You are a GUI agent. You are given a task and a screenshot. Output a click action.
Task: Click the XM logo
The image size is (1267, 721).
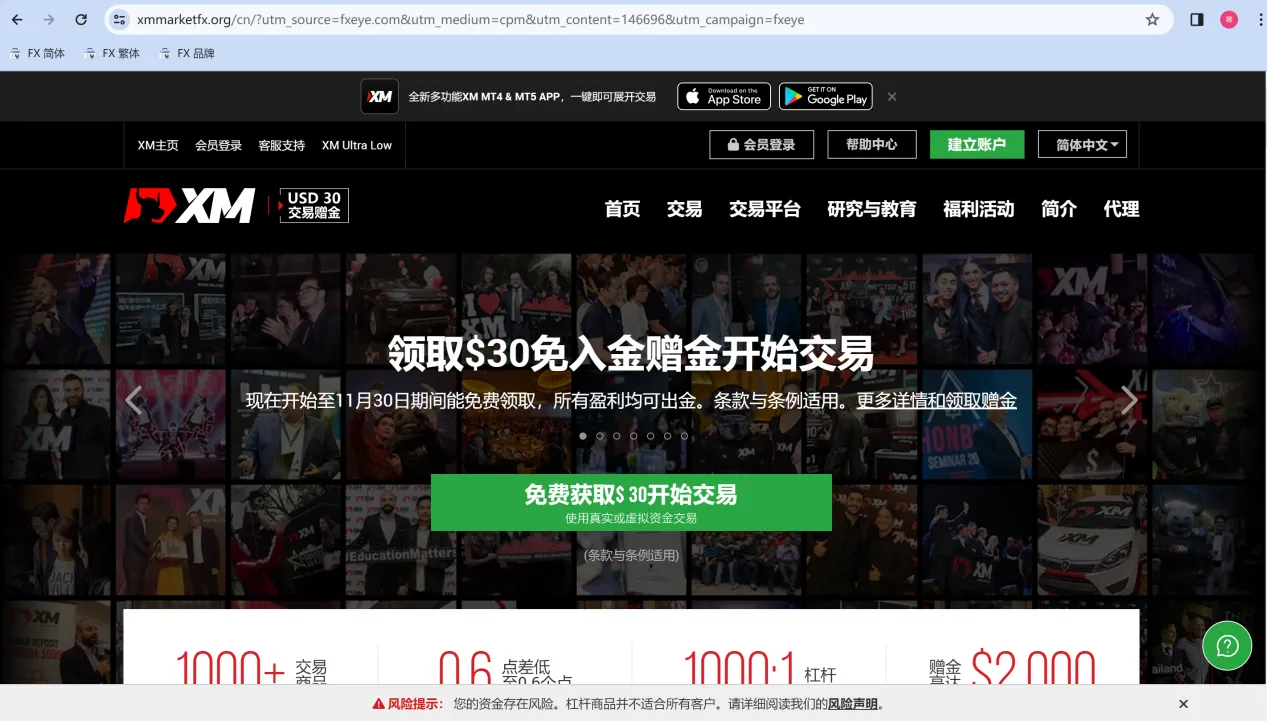coord(189,206)
